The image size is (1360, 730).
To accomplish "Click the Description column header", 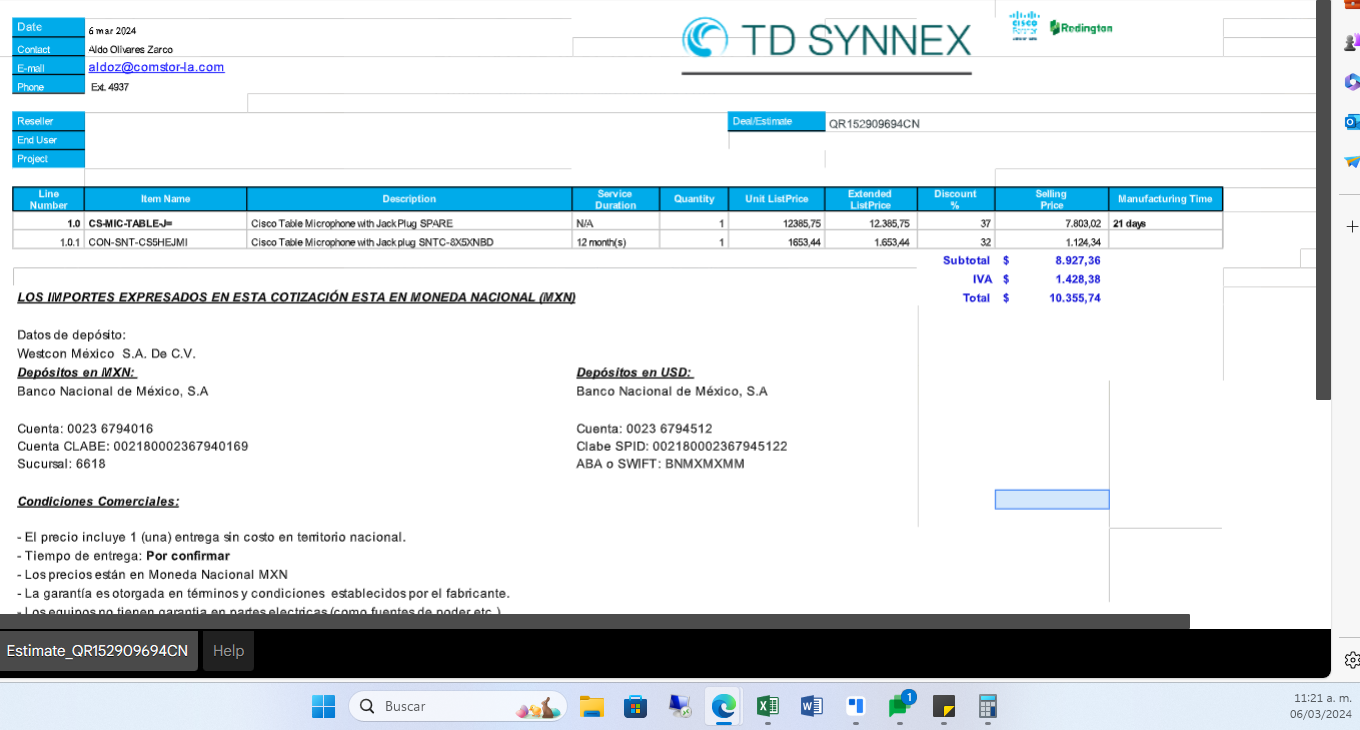I will (x=409, y=199).
